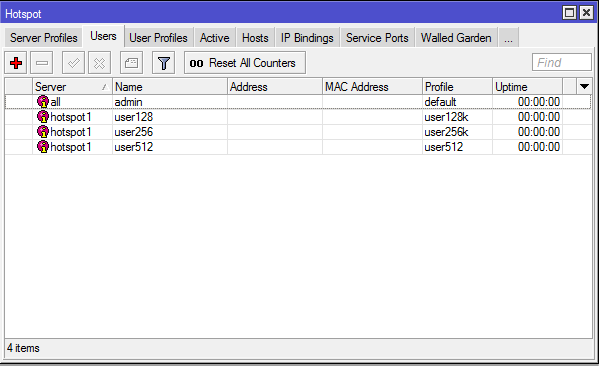599x366 pixels.
Task: Open the comment icon in toolbar
Action: click(131, 63)
